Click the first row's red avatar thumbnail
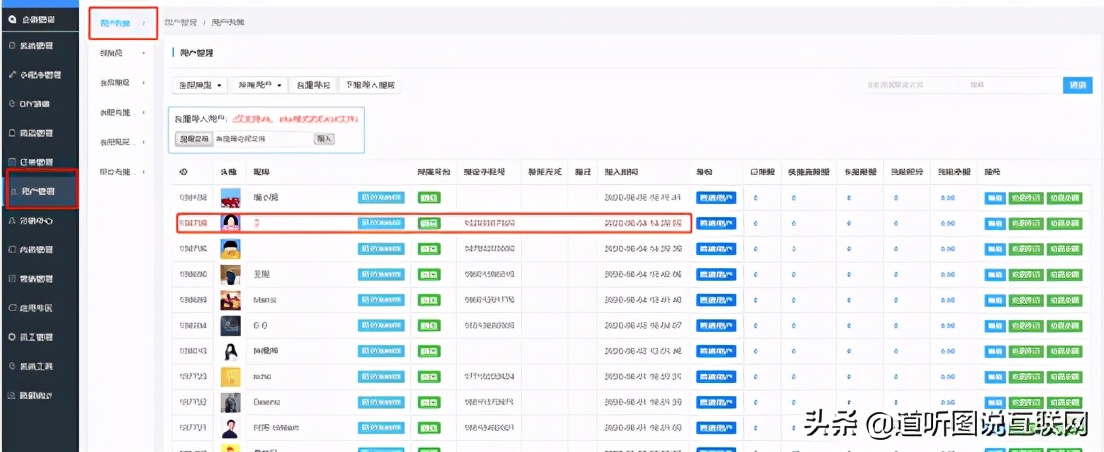 tap(230, 197)
